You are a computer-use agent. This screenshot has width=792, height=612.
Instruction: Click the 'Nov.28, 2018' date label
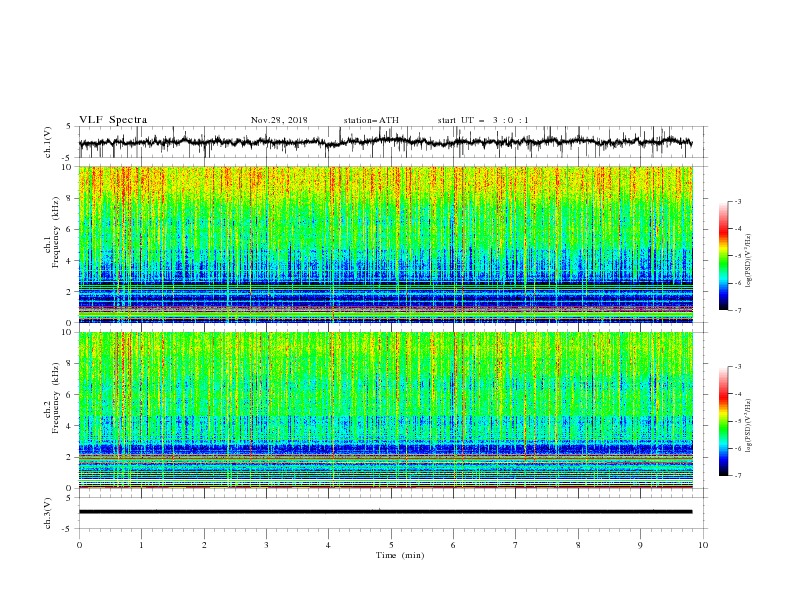click(x=279, y=120)
